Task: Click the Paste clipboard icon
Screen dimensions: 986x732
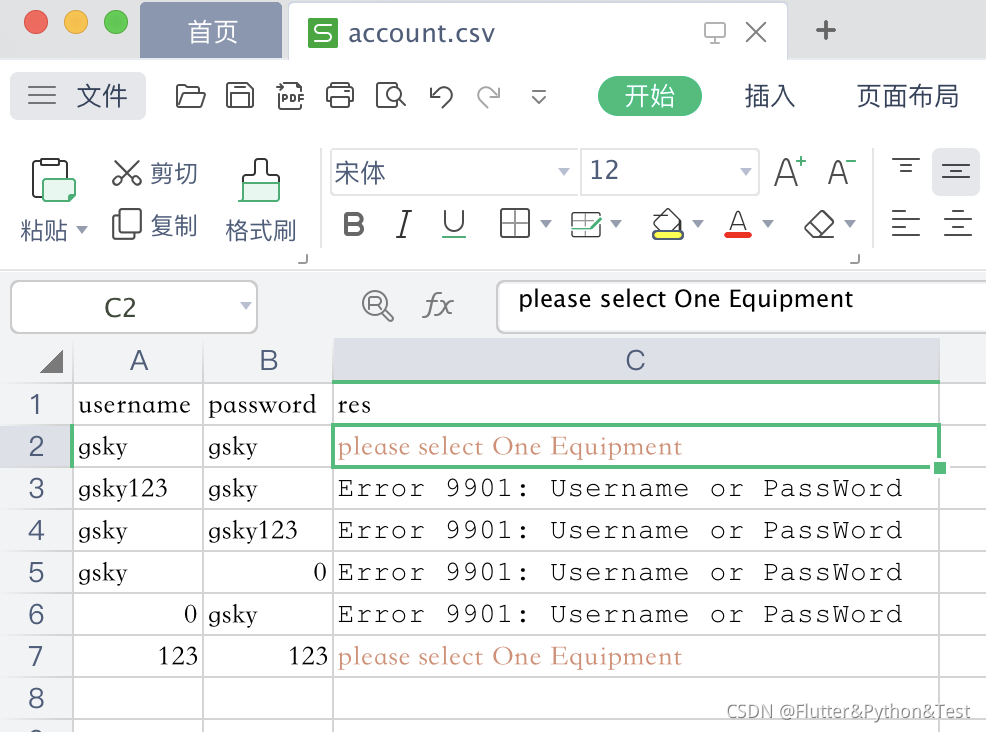Action: click(x=53, y=180)
